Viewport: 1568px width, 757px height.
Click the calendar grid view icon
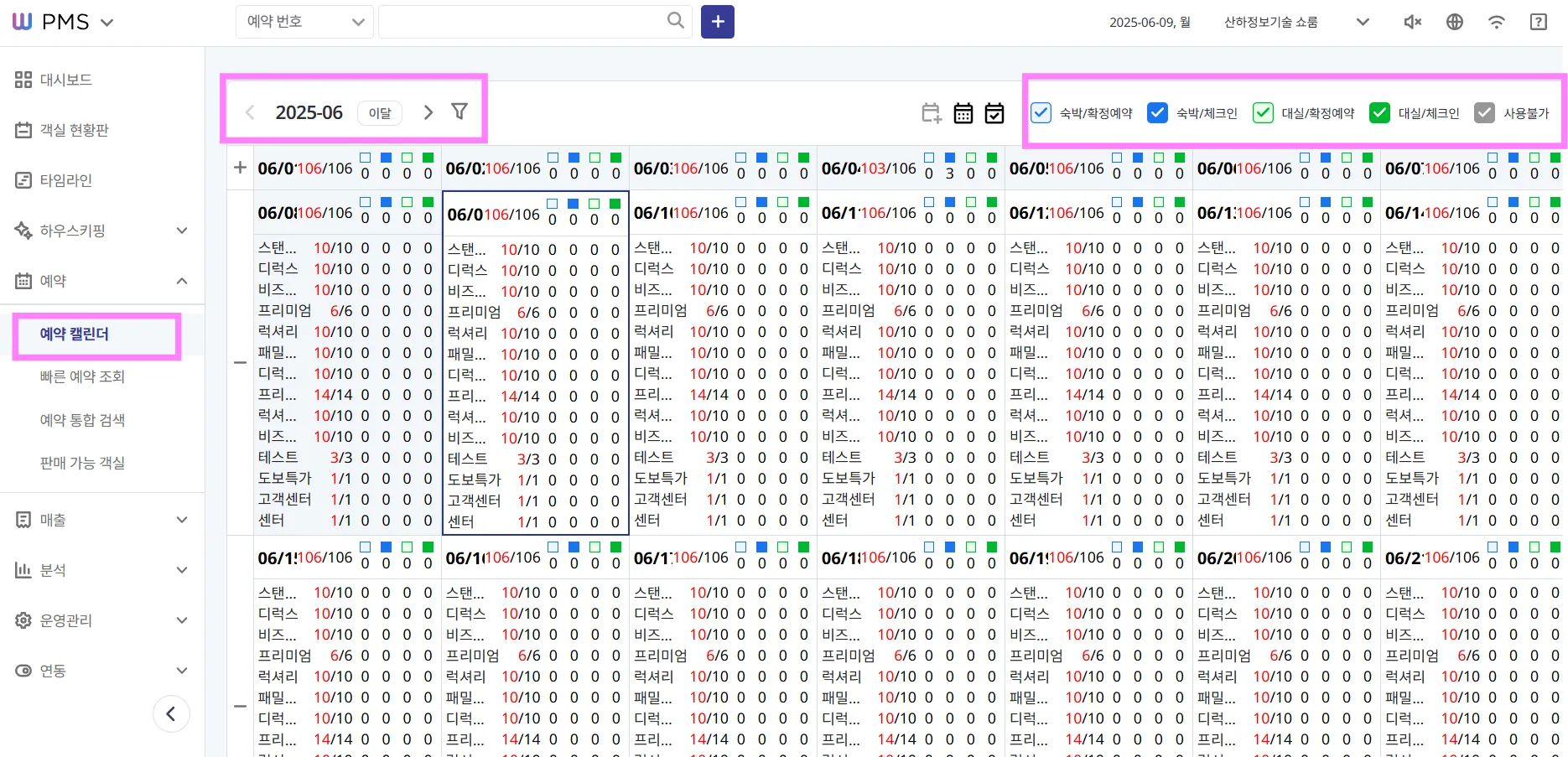pos(963,113)
